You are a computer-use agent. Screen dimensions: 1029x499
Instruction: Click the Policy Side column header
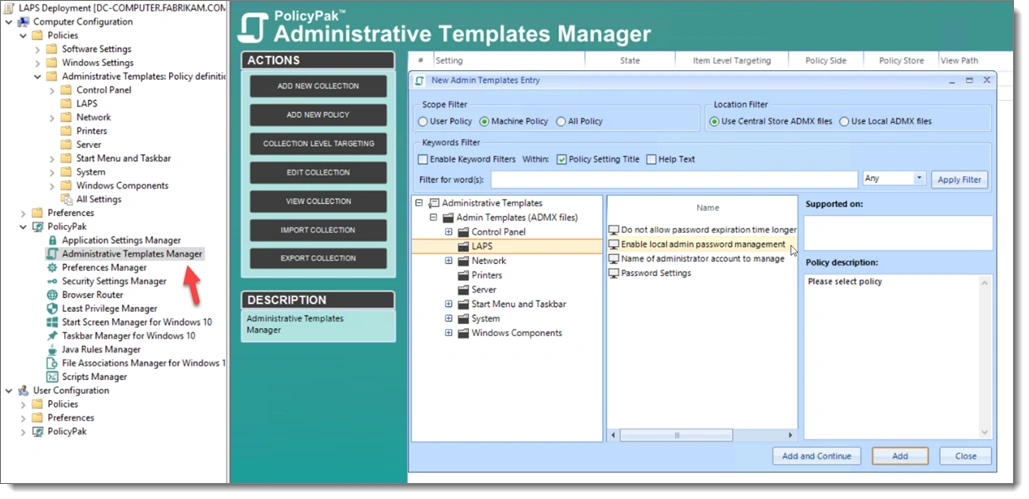point(826,60)
